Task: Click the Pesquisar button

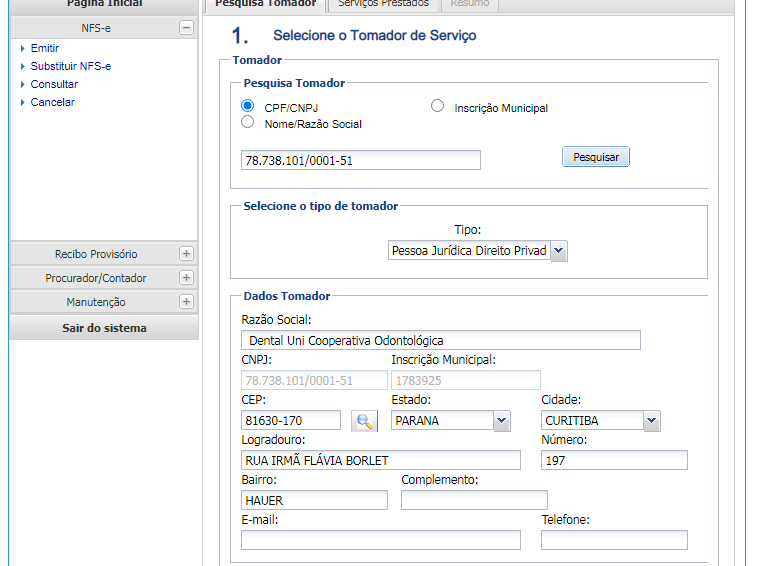Action: [x=596, y=157]
